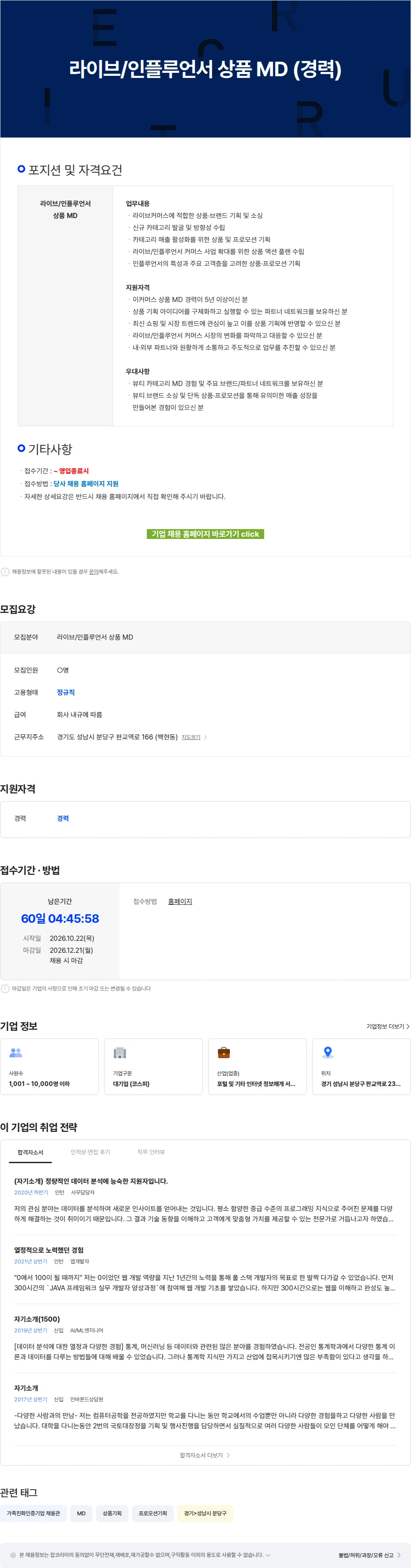Select the 프로모션기획 tag
Screen dimensions: 411x1568
pyautogui.click(x=152, y=1513)
